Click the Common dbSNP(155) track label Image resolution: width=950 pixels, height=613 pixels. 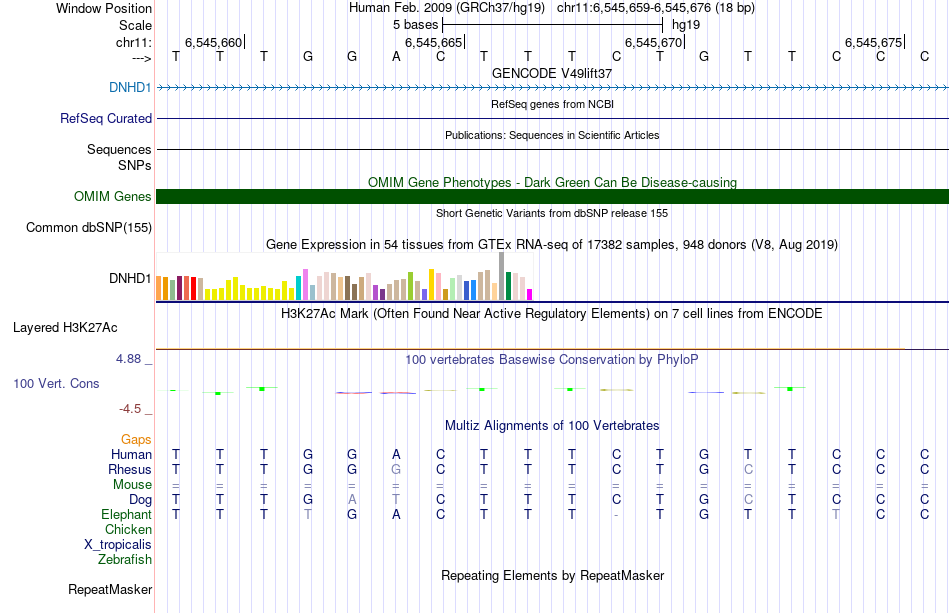click(x=88, y=228)
